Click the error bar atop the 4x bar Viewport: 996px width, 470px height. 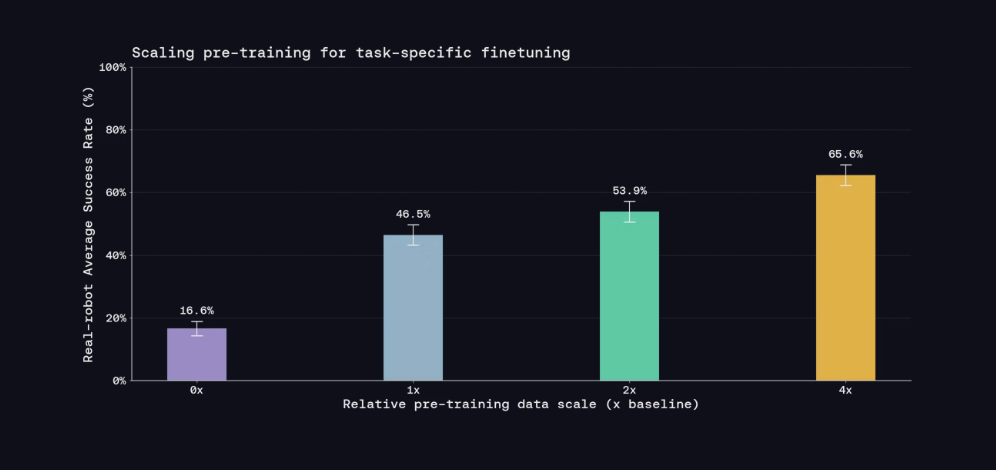[x=845, y=175]
